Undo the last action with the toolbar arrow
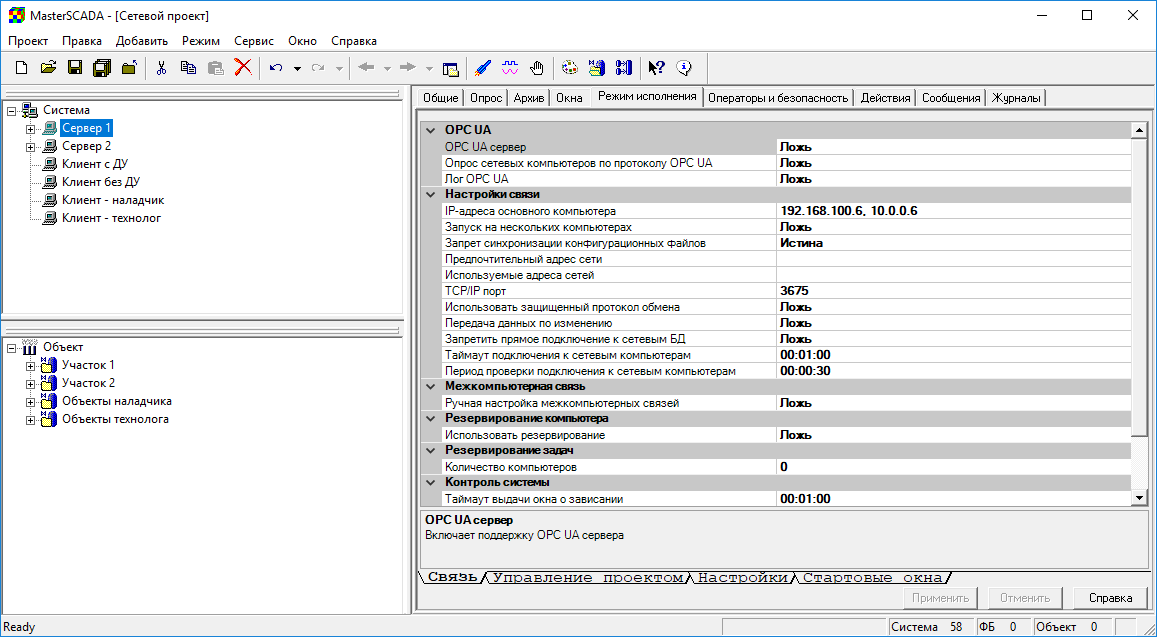 [x=276, y=68]
